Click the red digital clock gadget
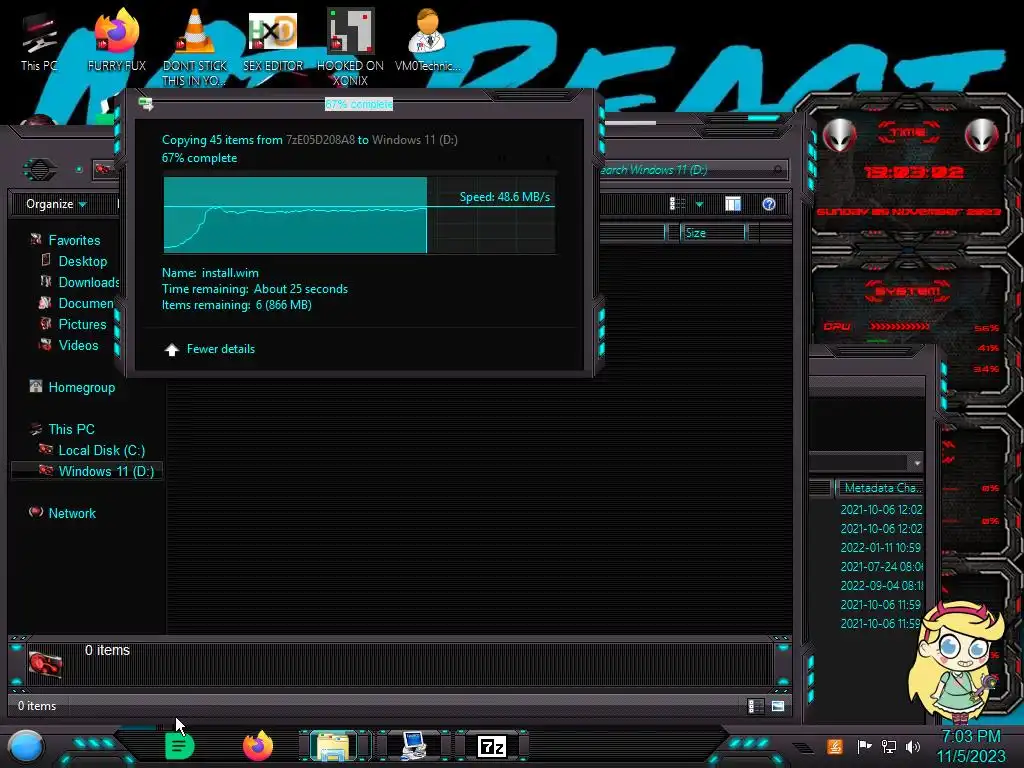 coord(914,172)
